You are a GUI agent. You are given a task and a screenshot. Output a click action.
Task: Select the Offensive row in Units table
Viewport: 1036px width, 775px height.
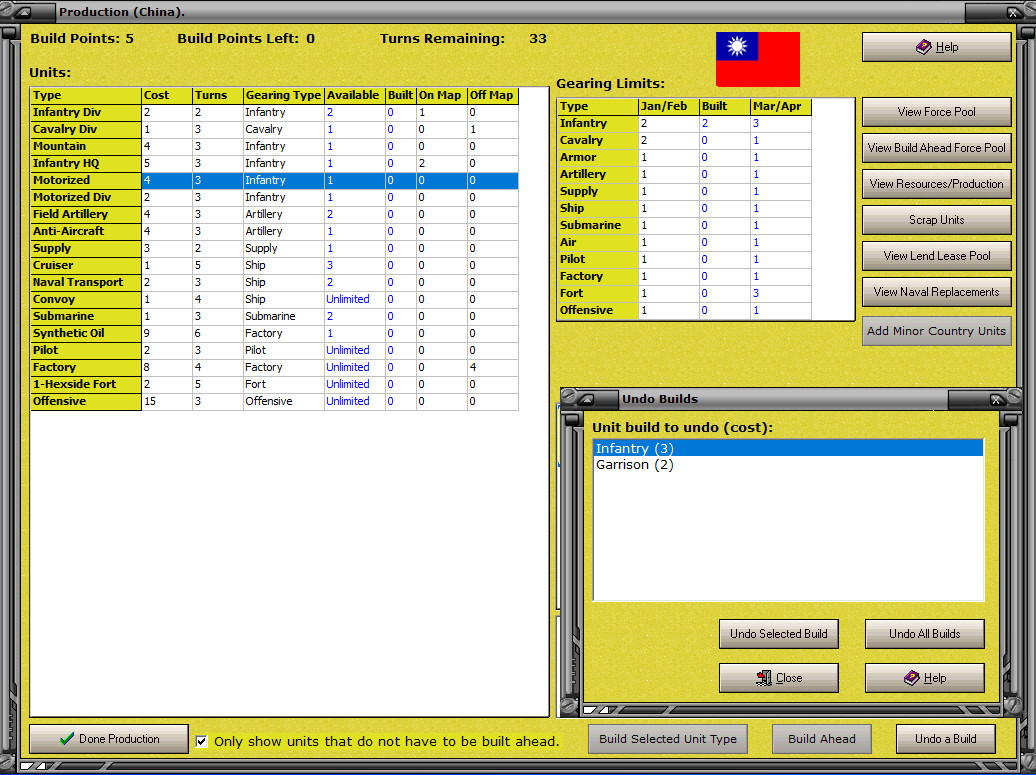coord(274,402)
